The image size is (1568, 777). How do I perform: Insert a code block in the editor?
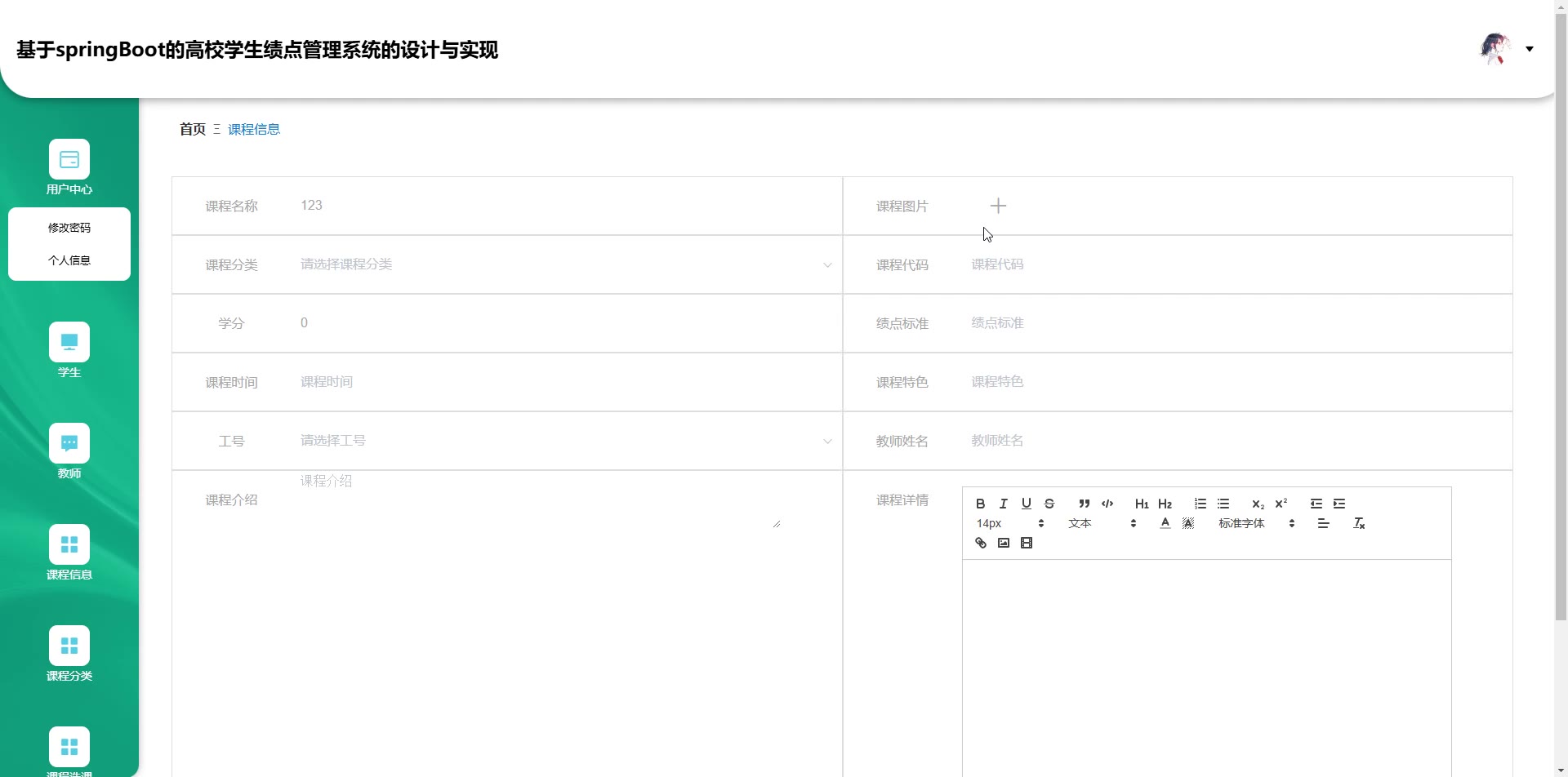[1107, 504]
